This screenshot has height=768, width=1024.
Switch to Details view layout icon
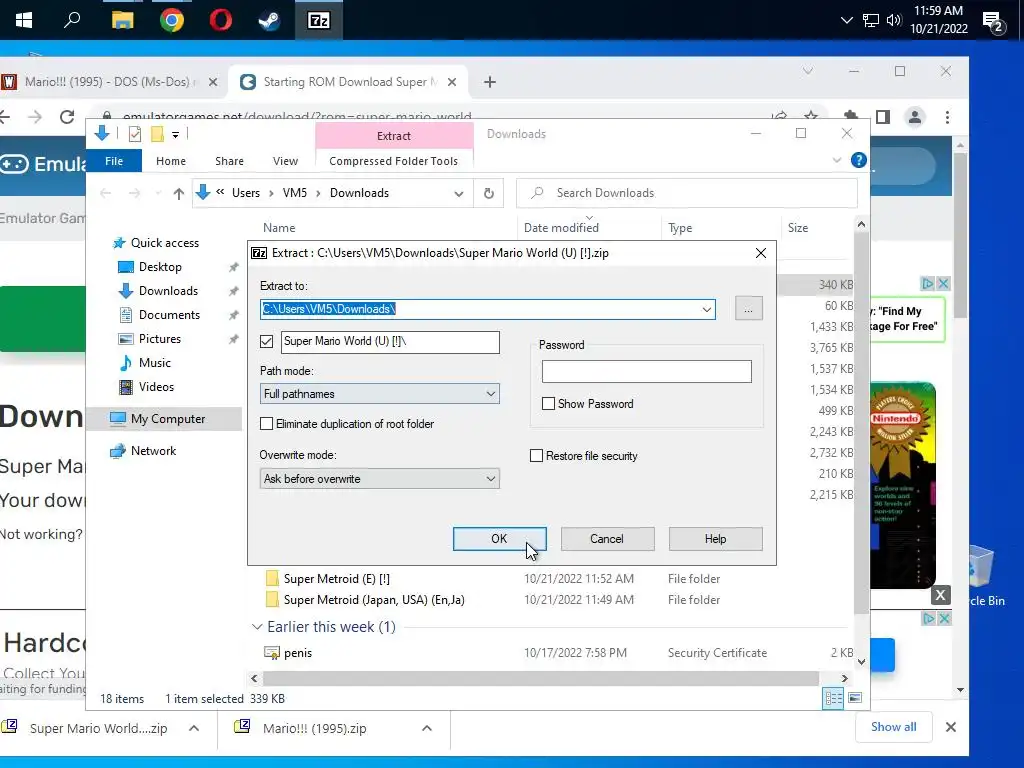[x=833, y=698]
